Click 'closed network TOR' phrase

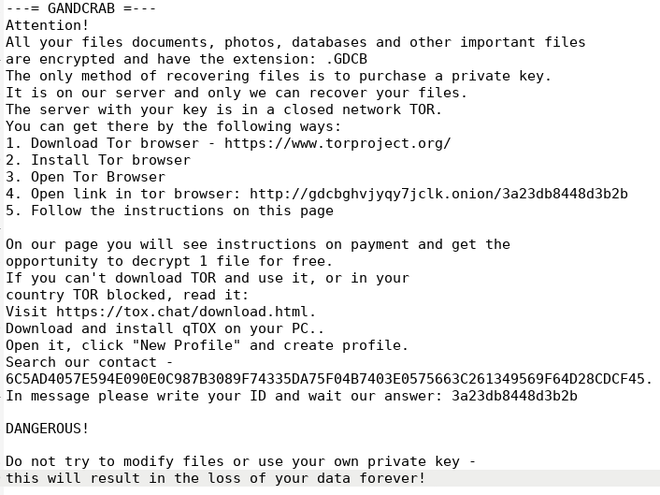[358, 109]
